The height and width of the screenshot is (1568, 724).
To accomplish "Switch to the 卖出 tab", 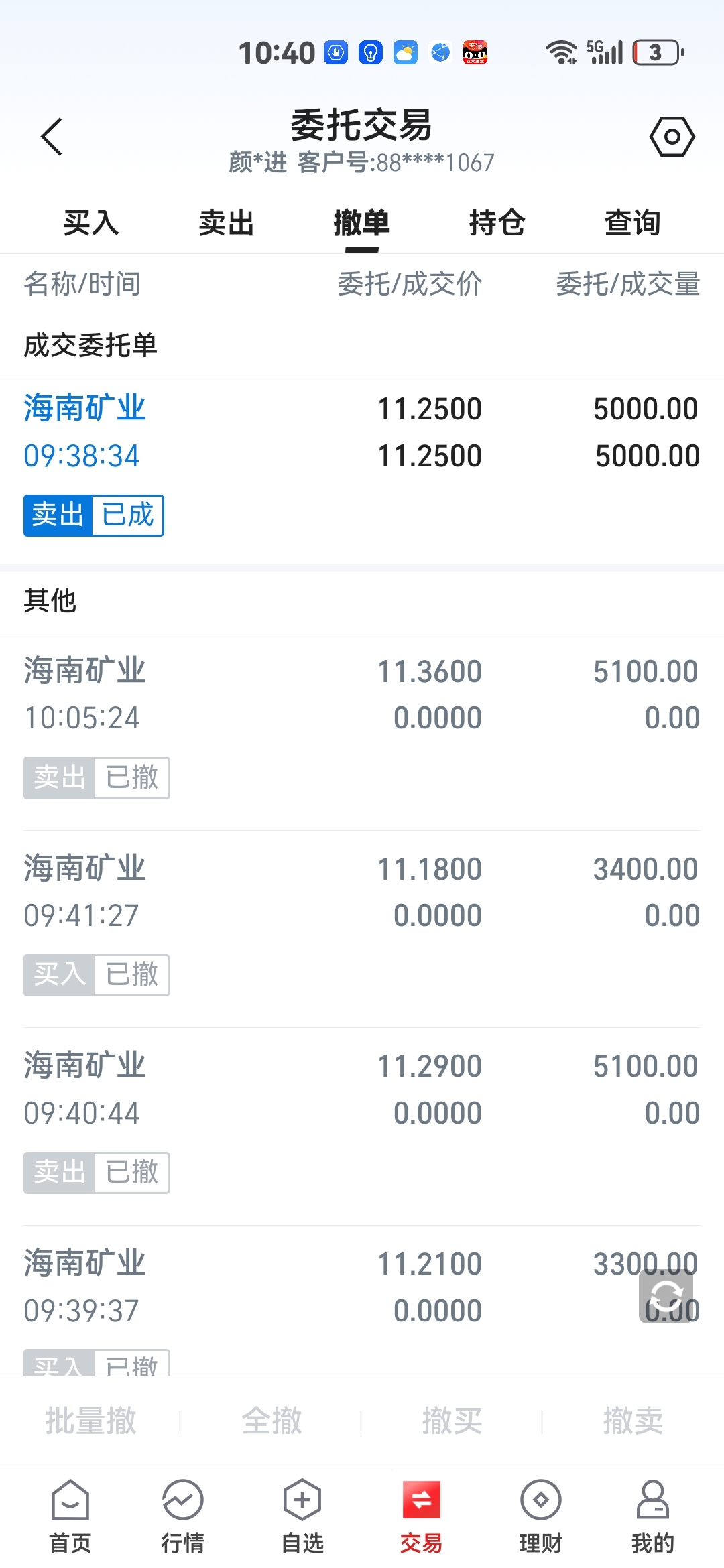I will (x=227, y=222).
